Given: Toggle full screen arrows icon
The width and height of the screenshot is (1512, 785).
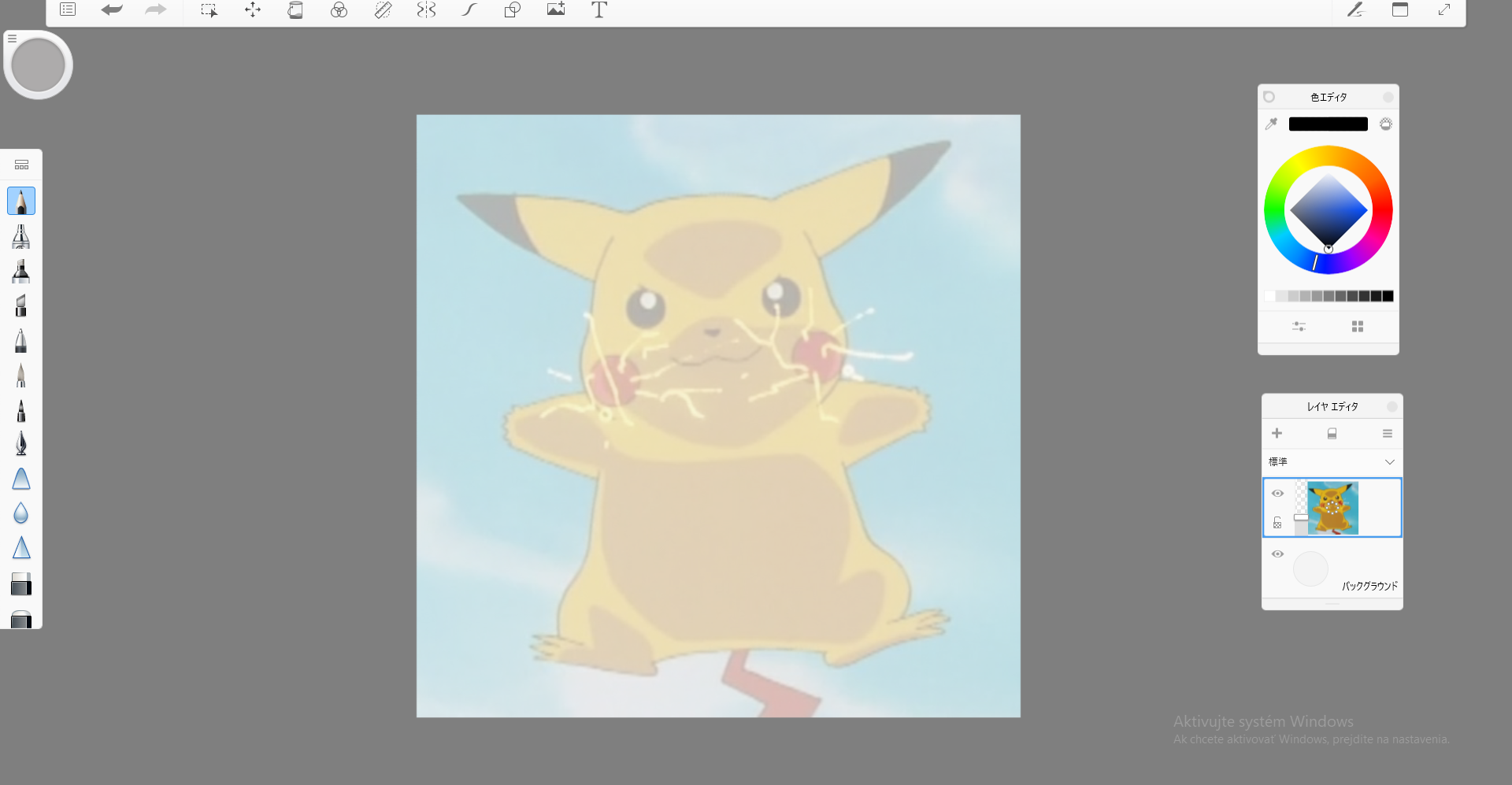Looking at the screenshot, I should (x=1444, y=9).
